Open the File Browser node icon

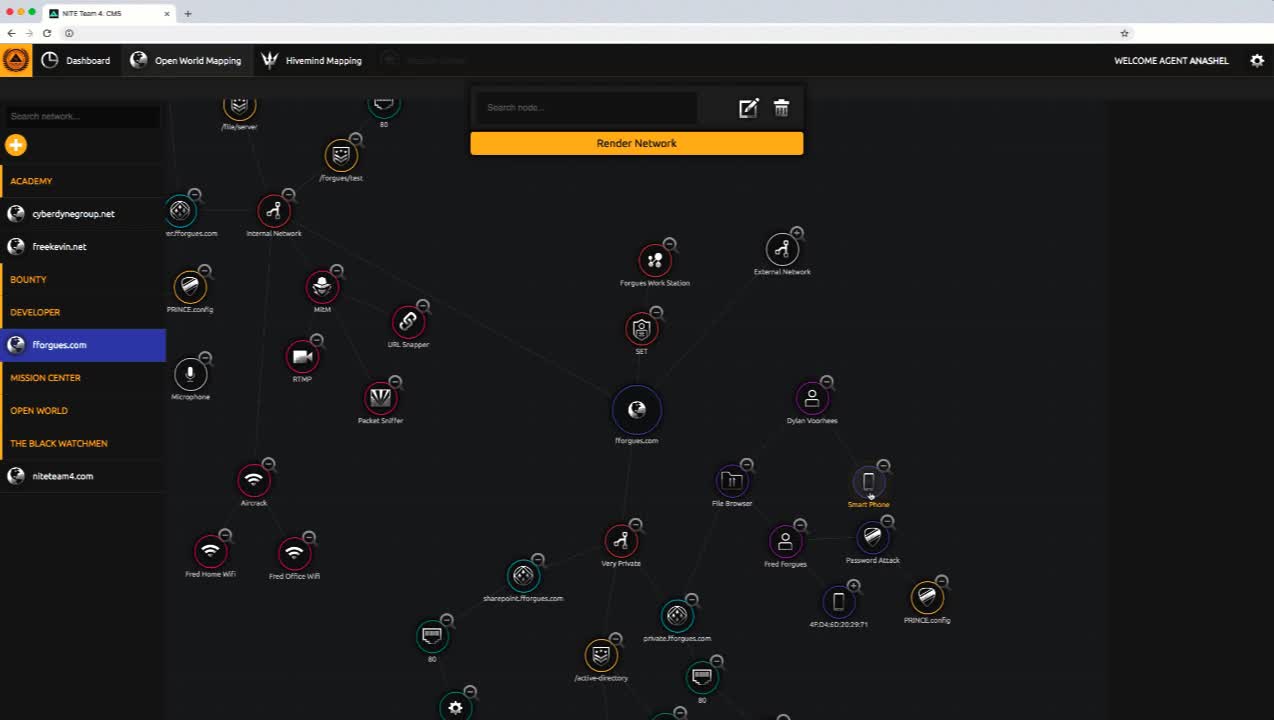click(732, 482)
